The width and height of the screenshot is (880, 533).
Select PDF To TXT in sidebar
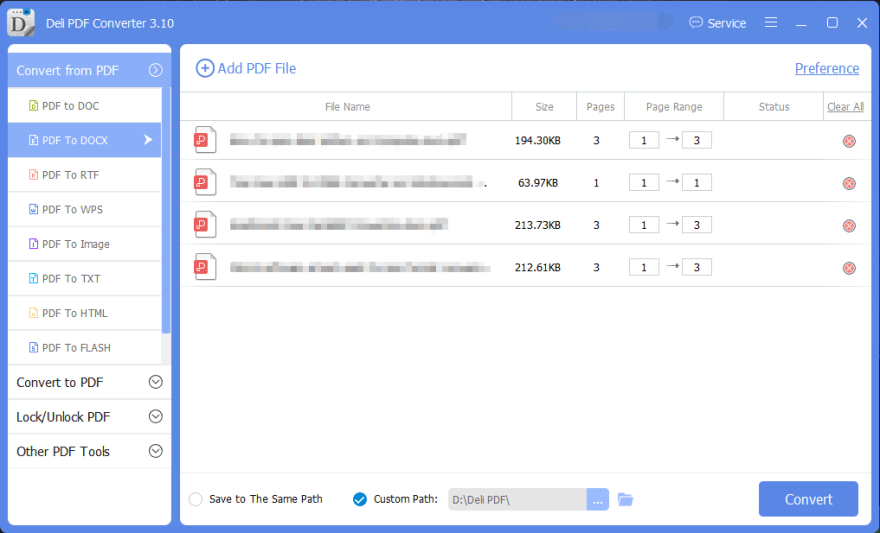[x=71, y=279]
